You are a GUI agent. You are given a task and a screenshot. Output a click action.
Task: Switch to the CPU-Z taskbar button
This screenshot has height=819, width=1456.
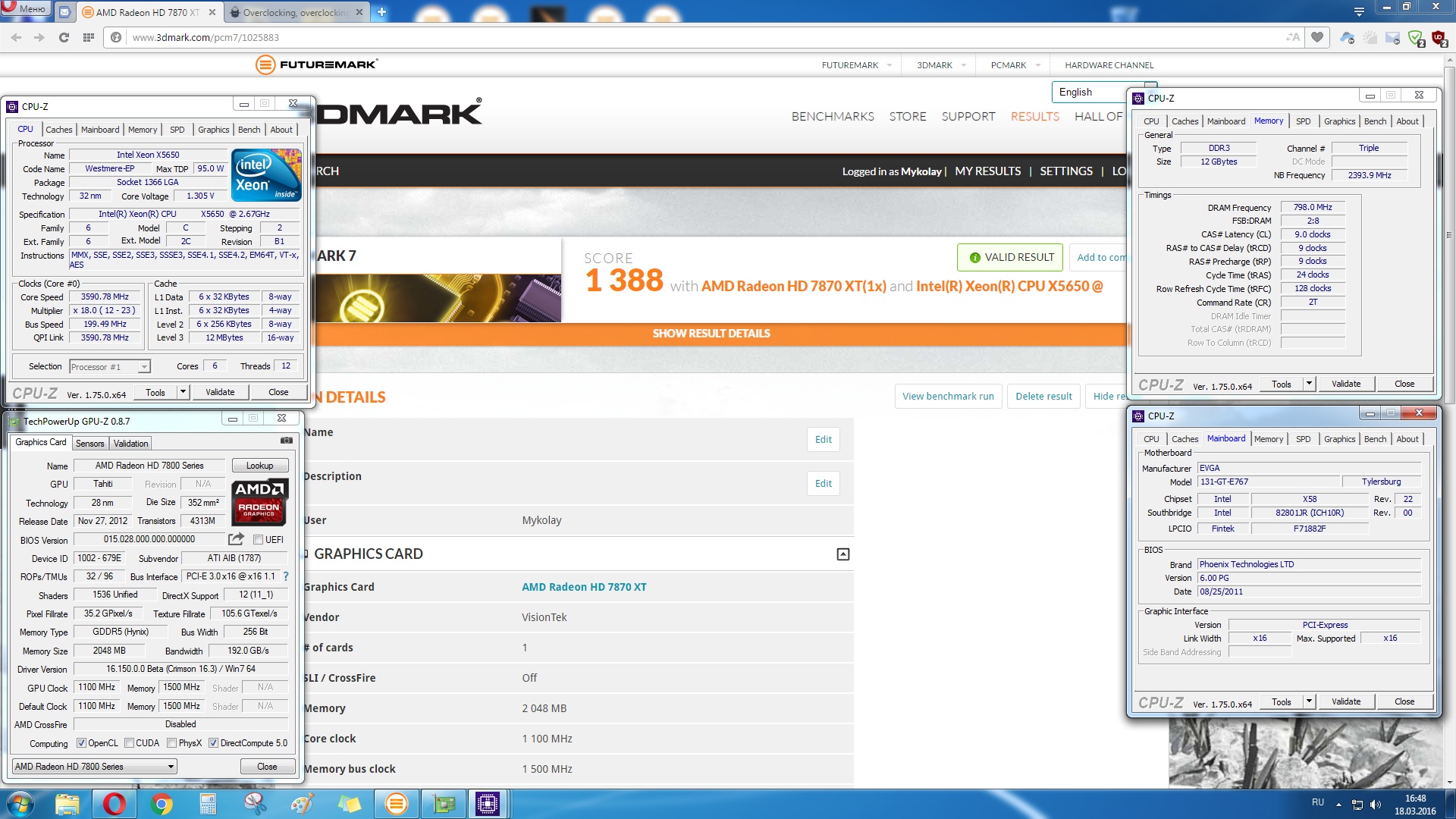click(487, 804)
